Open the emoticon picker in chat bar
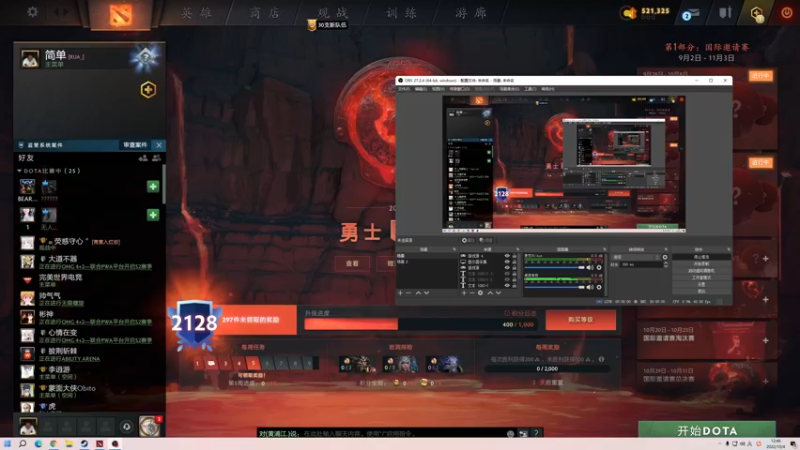Screen dimensions: 800x450 pos(510,433)
